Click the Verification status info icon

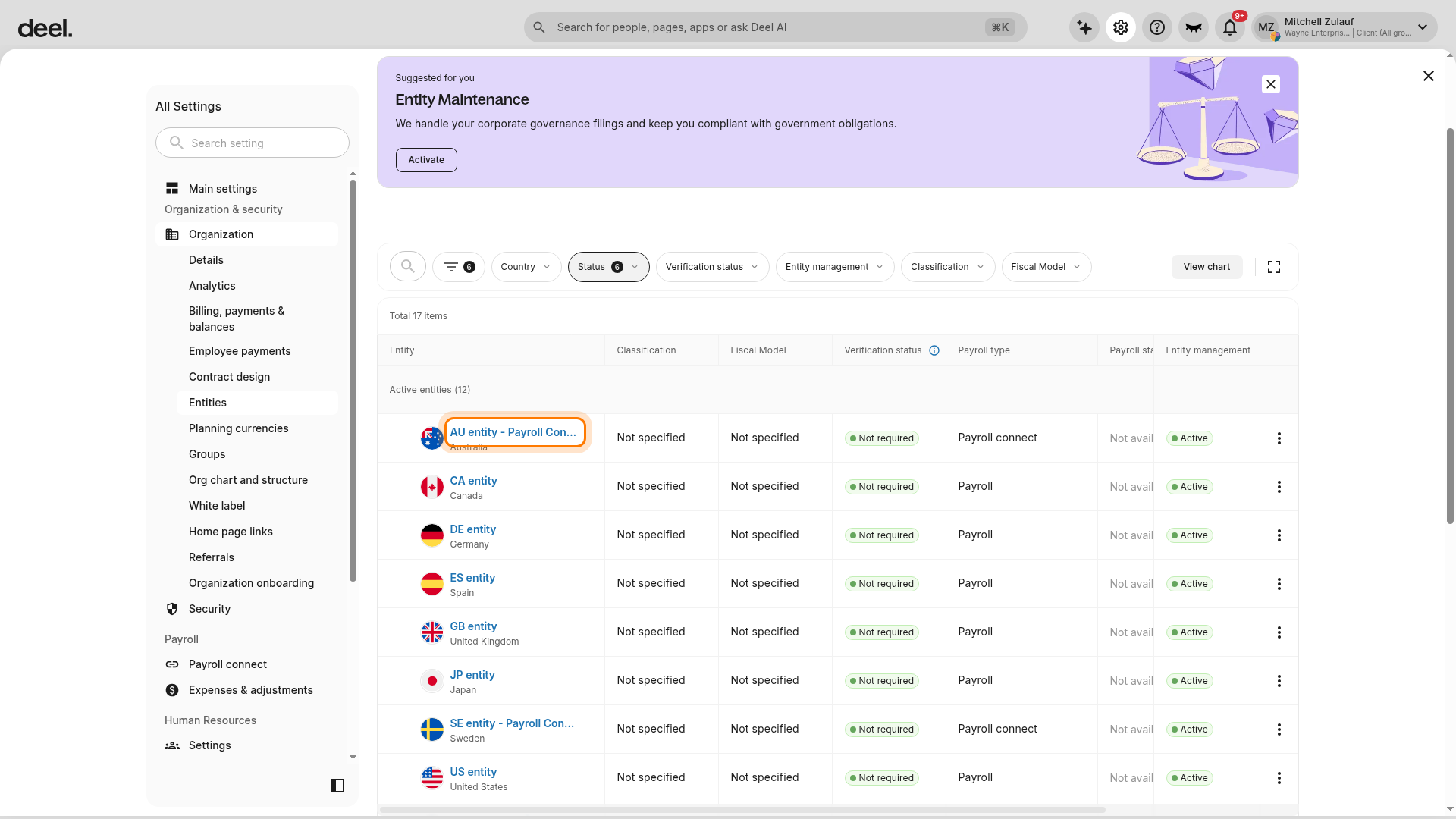(x=934, y=350)
